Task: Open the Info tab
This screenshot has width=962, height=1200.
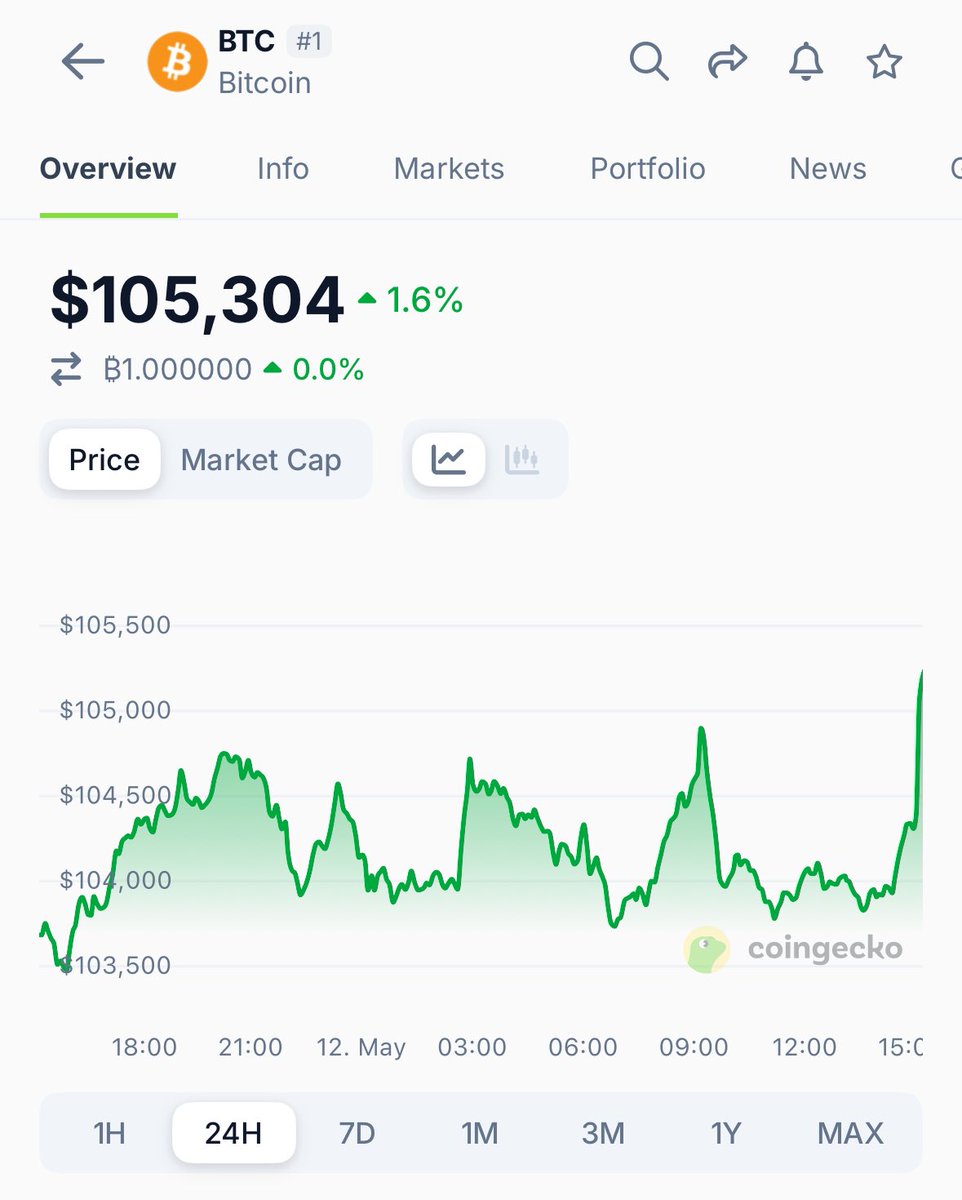Action: (283, 168)
